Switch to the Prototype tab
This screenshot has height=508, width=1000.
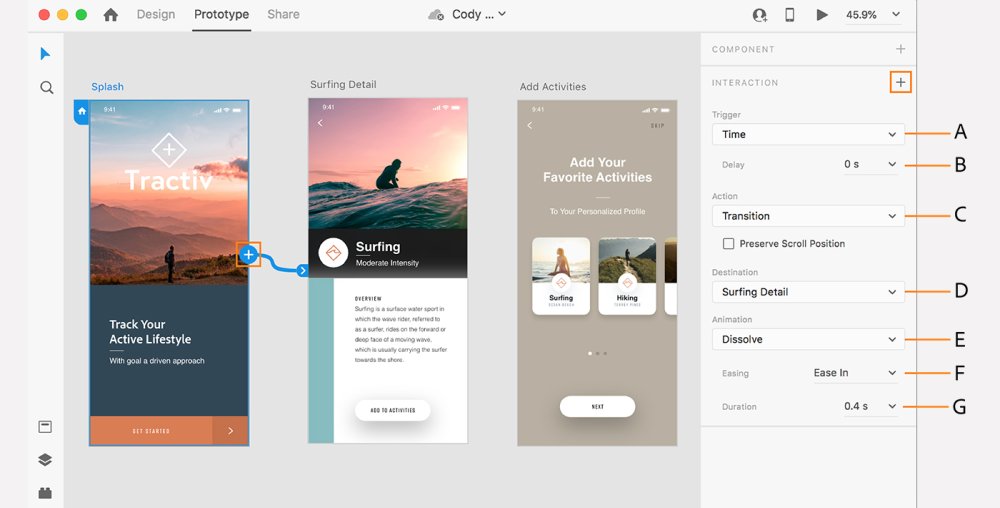click(x=221, y=15)
